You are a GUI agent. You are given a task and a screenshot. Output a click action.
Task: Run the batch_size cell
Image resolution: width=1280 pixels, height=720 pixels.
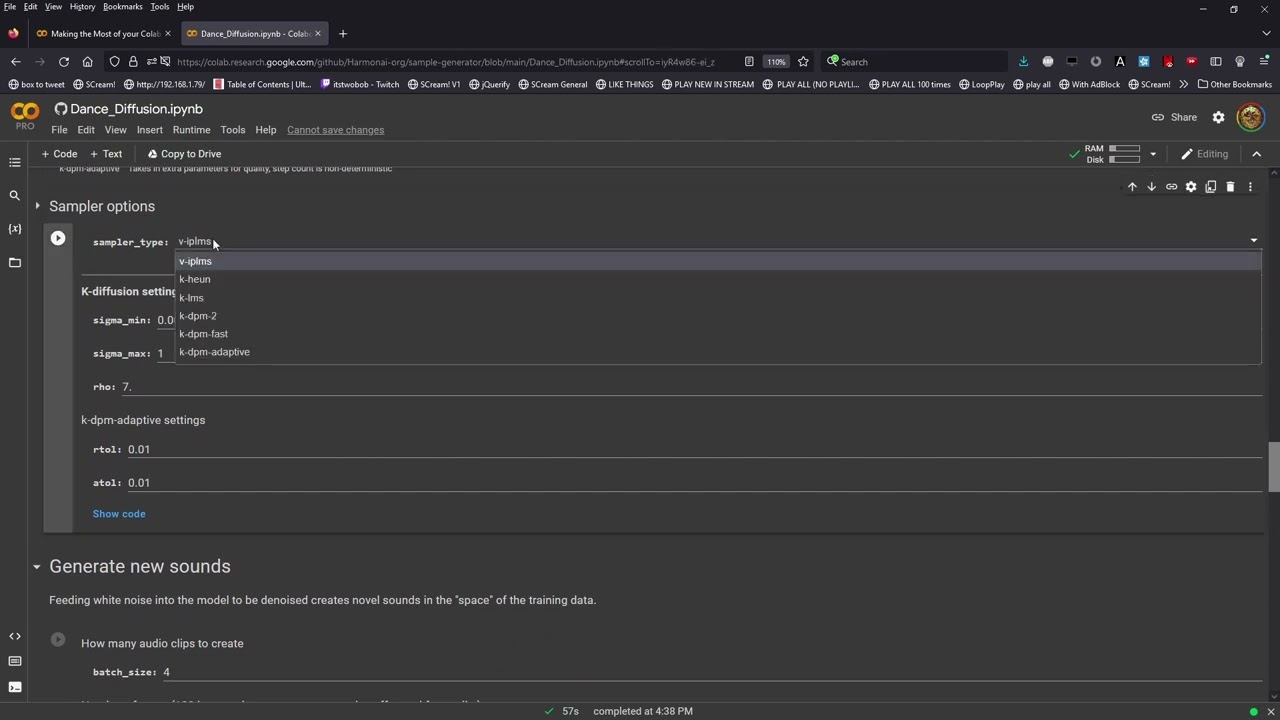pos(58,640)
